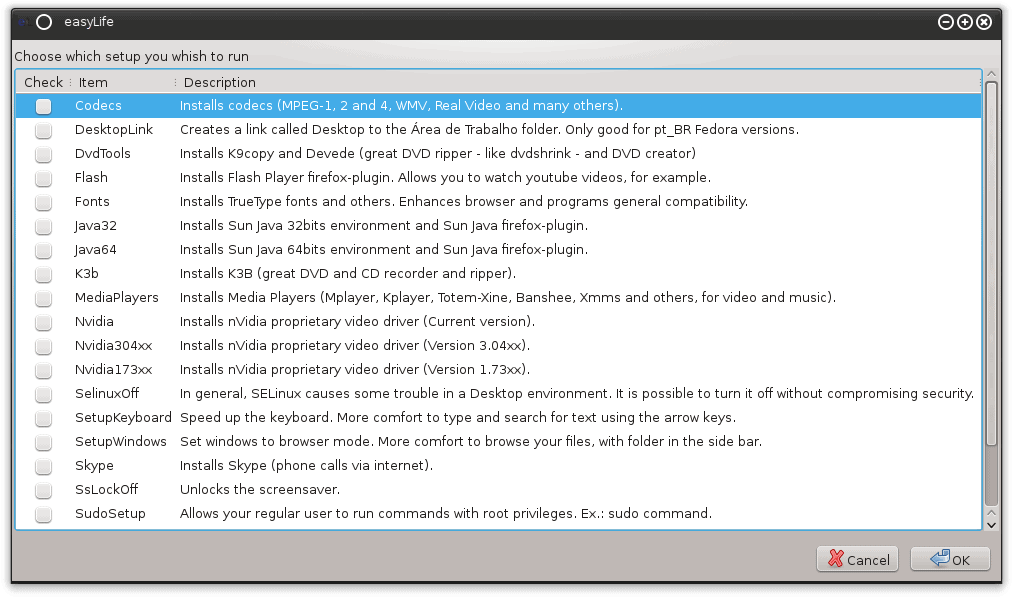
Task: Maximize the easyLife window
Action: pos(965,22)
